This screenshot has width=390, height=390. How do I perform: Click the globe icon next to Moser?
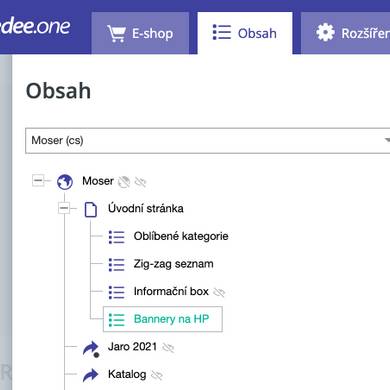point(65,182)
